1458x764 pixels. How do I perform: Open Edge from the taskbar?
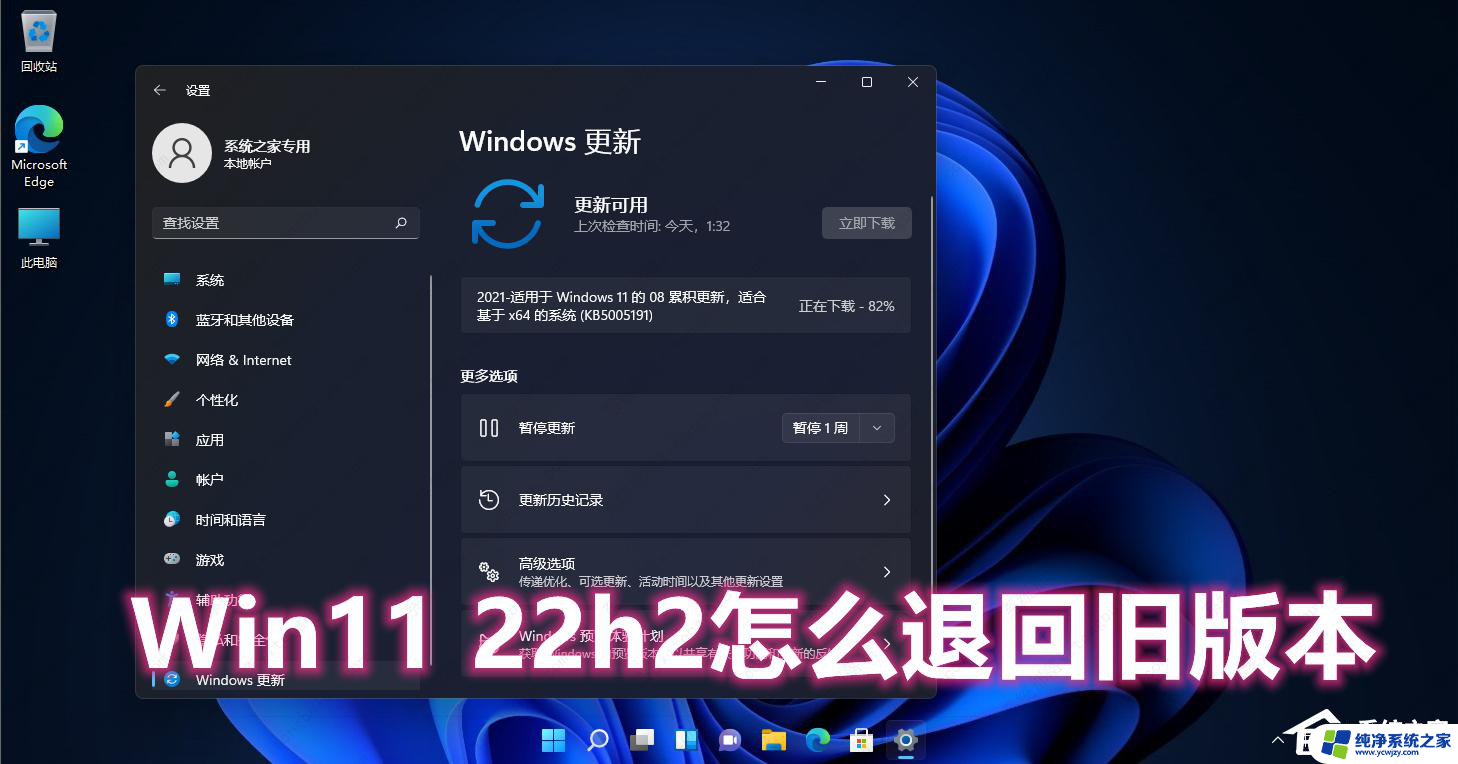(818, 740)
